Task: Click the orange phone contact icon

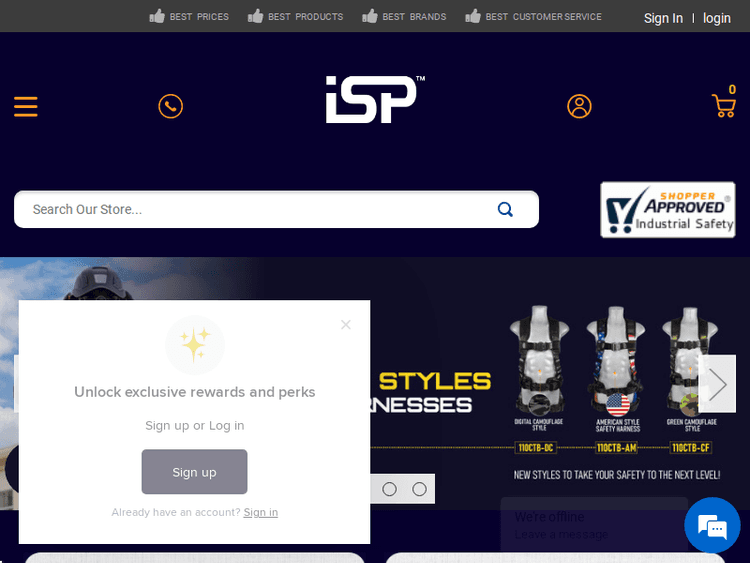Action: 171,106
